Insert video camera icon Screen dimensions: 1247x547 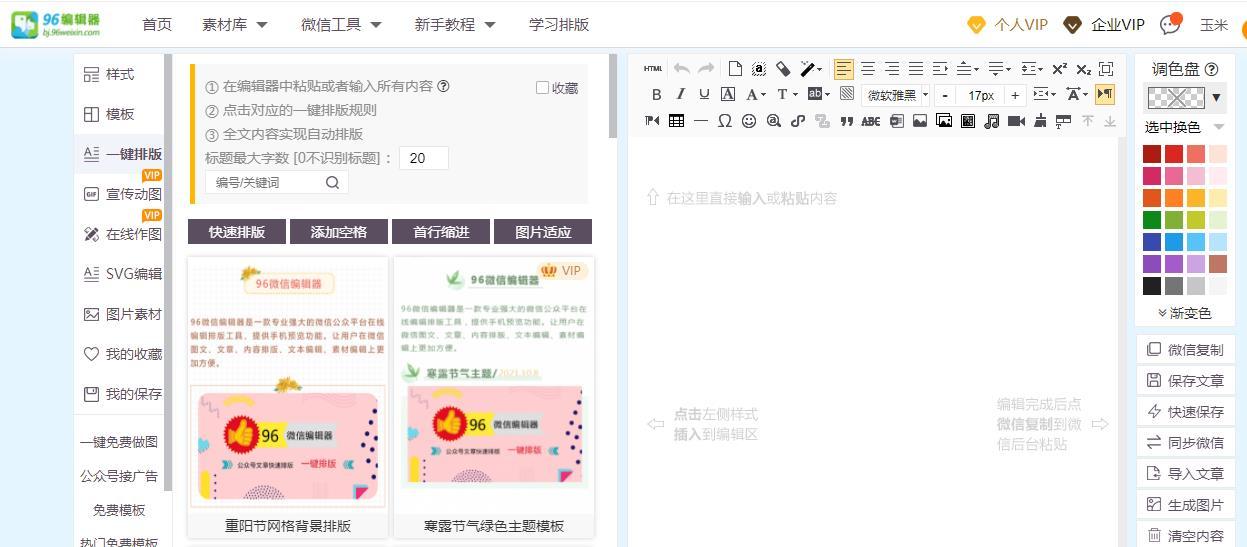[x=1016, y=121]
